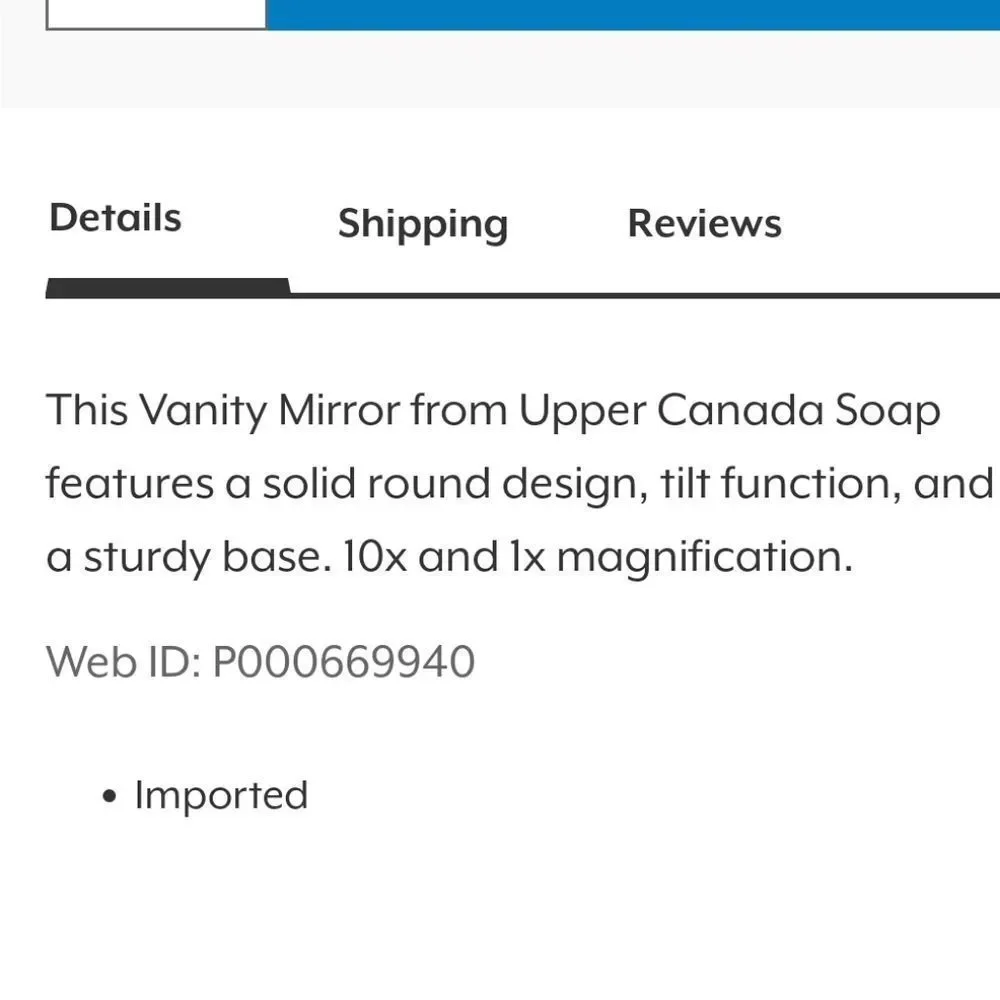Click the thin divider line under Reviews

pos(645,295)
